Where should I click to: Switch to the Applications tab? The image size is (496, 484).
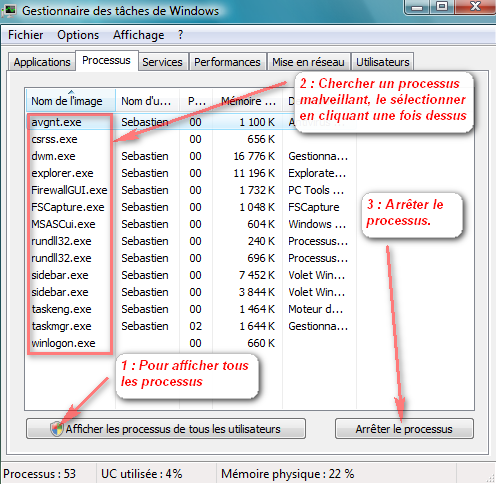pyautogui.click(x=42, y=62)
